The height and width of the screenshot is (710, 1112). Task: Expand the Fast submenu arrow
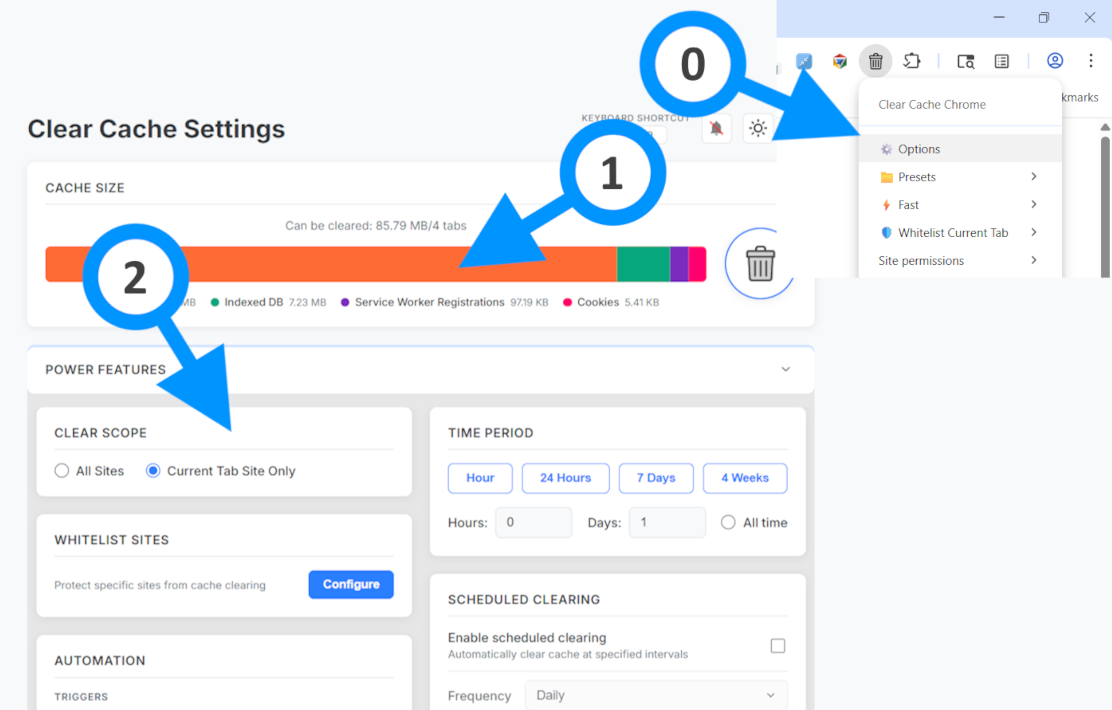coord(1034,204)
